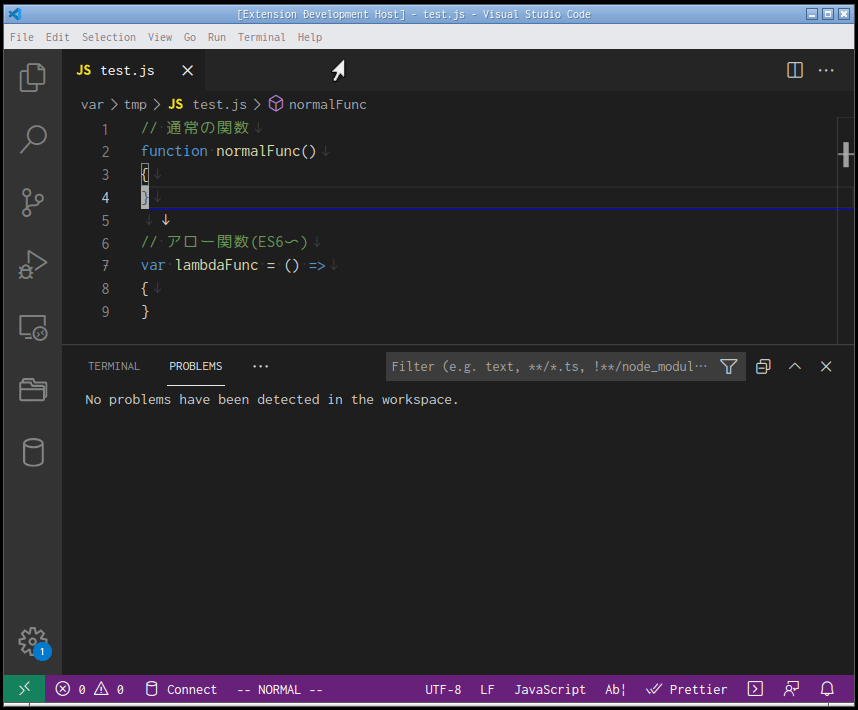Open the feedback icon in status bar
This screenshot has height=710, width=858.
[791, 689]
